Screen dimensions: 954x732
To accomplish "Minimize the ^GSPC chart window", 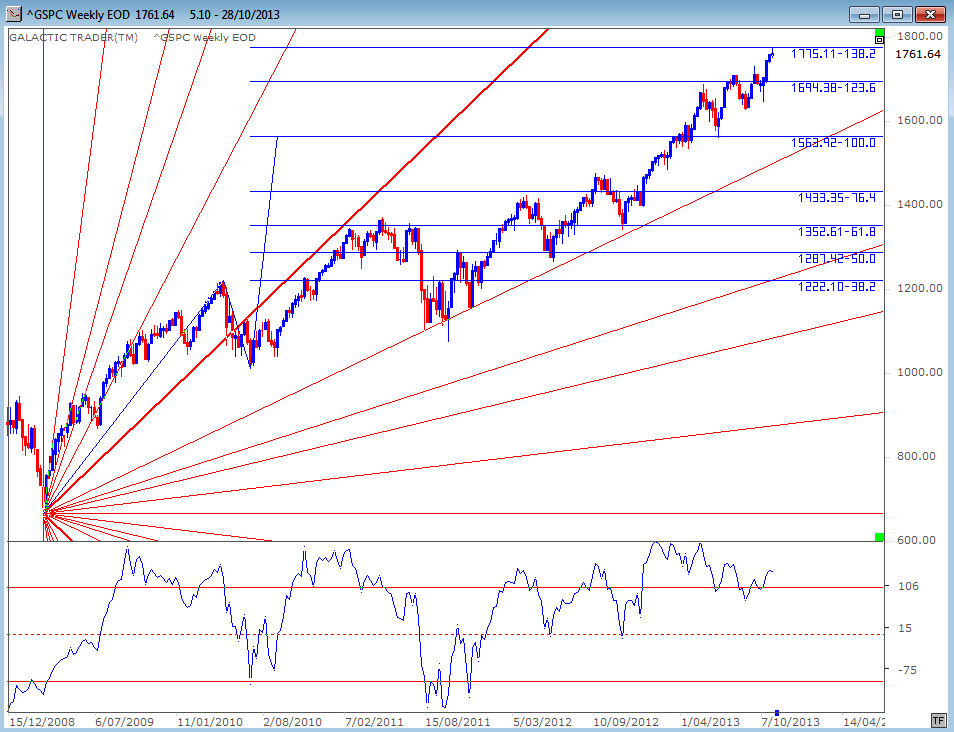I will pyautogui.click(x=864, y=14).
